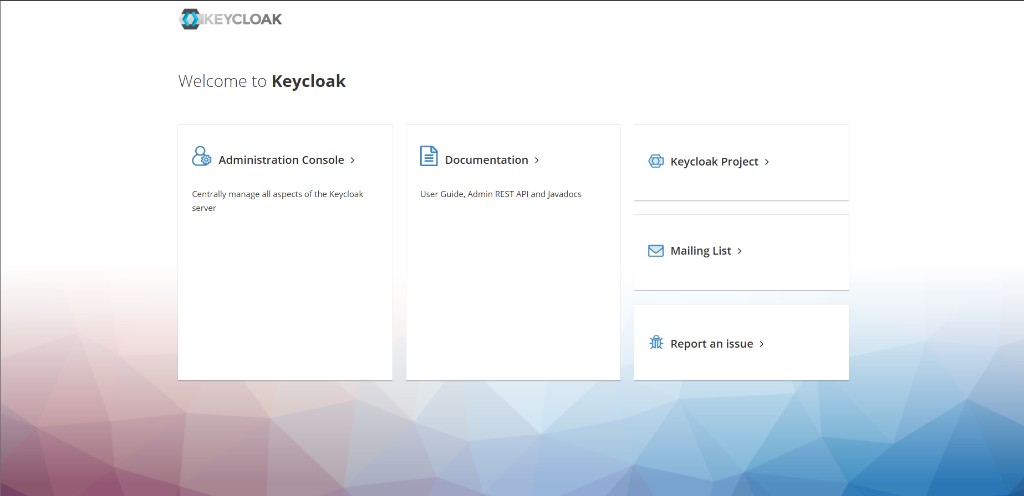Open the Administration Console link

pos(281,160)
